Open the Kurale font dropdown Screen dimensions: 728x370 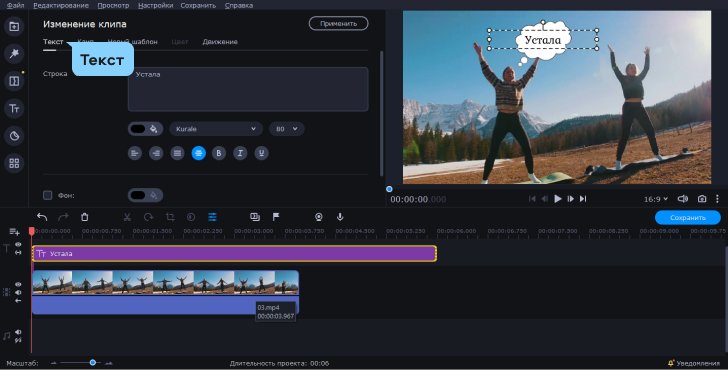(216, 129)
